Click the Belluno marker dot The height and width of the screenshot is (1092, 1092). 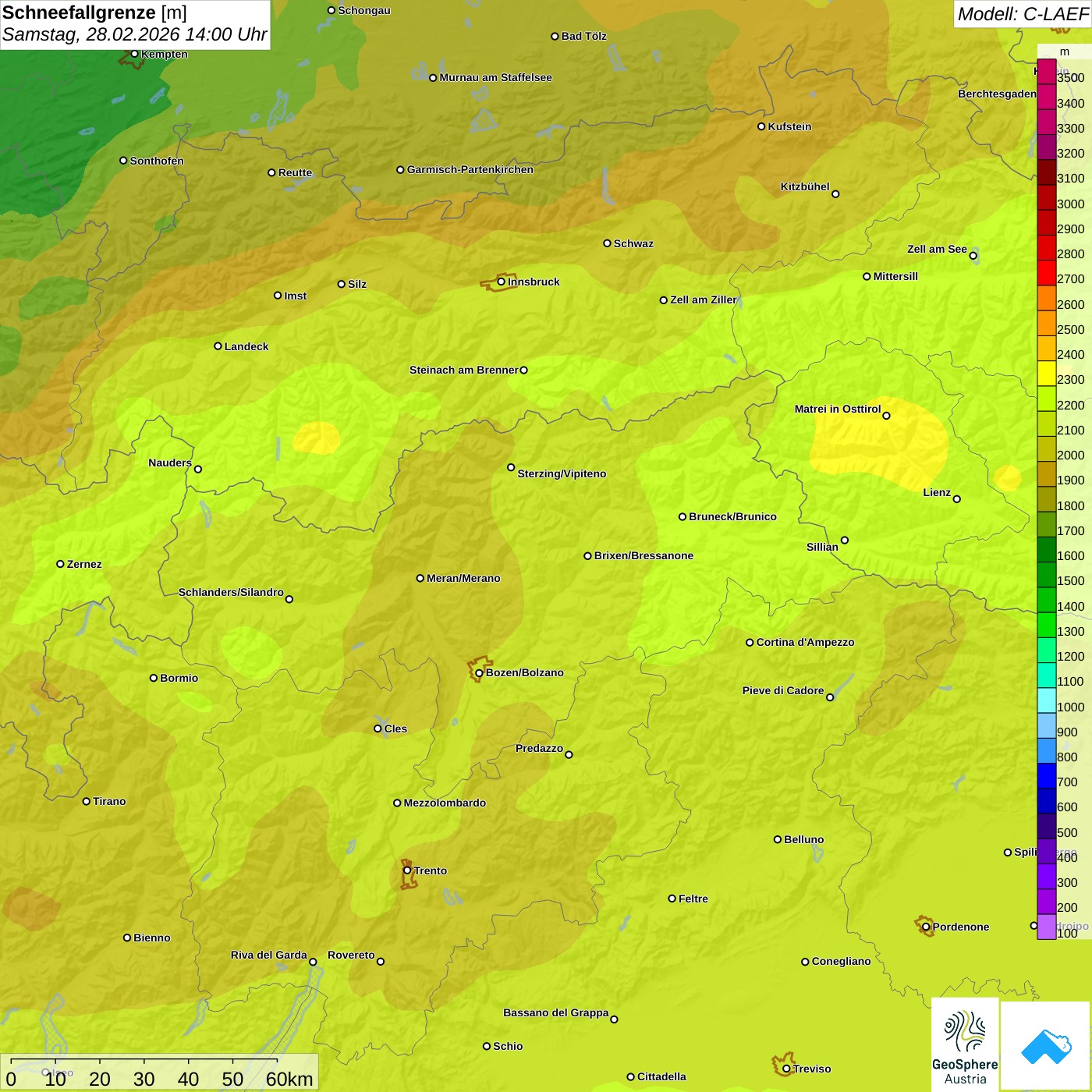pyautogui.click(x=777, y=839)
